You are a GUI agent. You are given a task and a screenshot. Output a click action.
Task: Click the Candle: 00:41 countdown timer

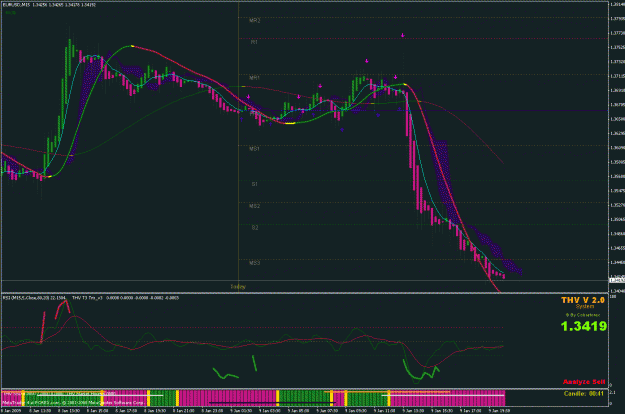tap(584, 394)
